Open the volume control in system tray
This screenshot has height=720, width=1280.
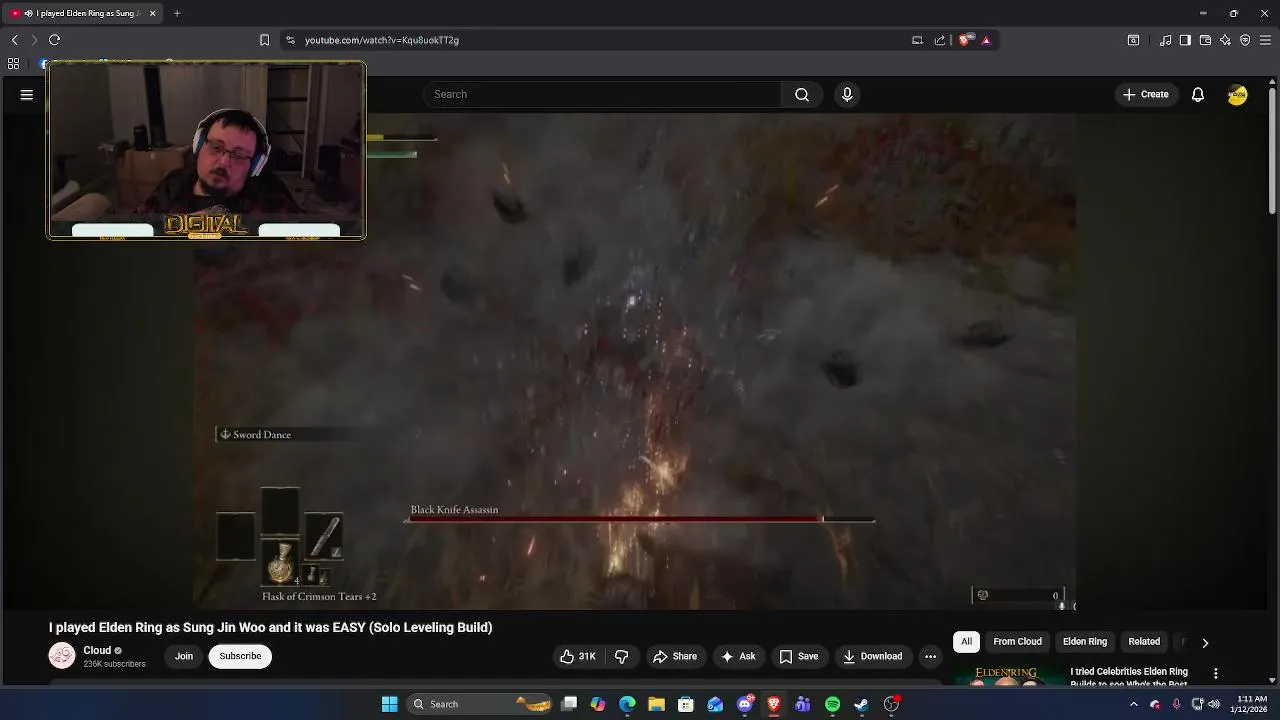coord(1214,704)
